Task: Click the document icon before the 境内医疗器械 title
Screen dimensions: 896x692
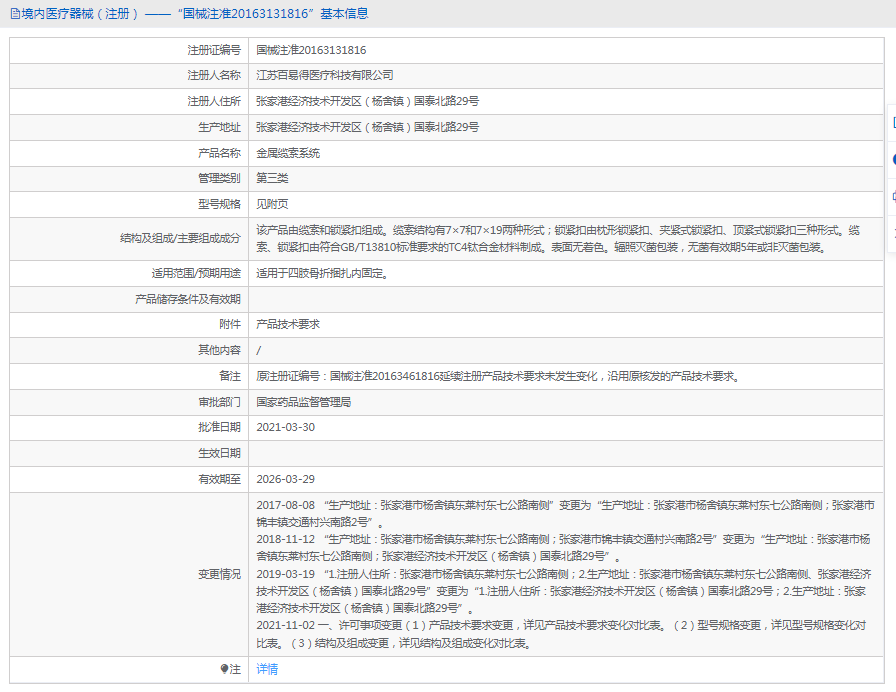Action: 15,14
